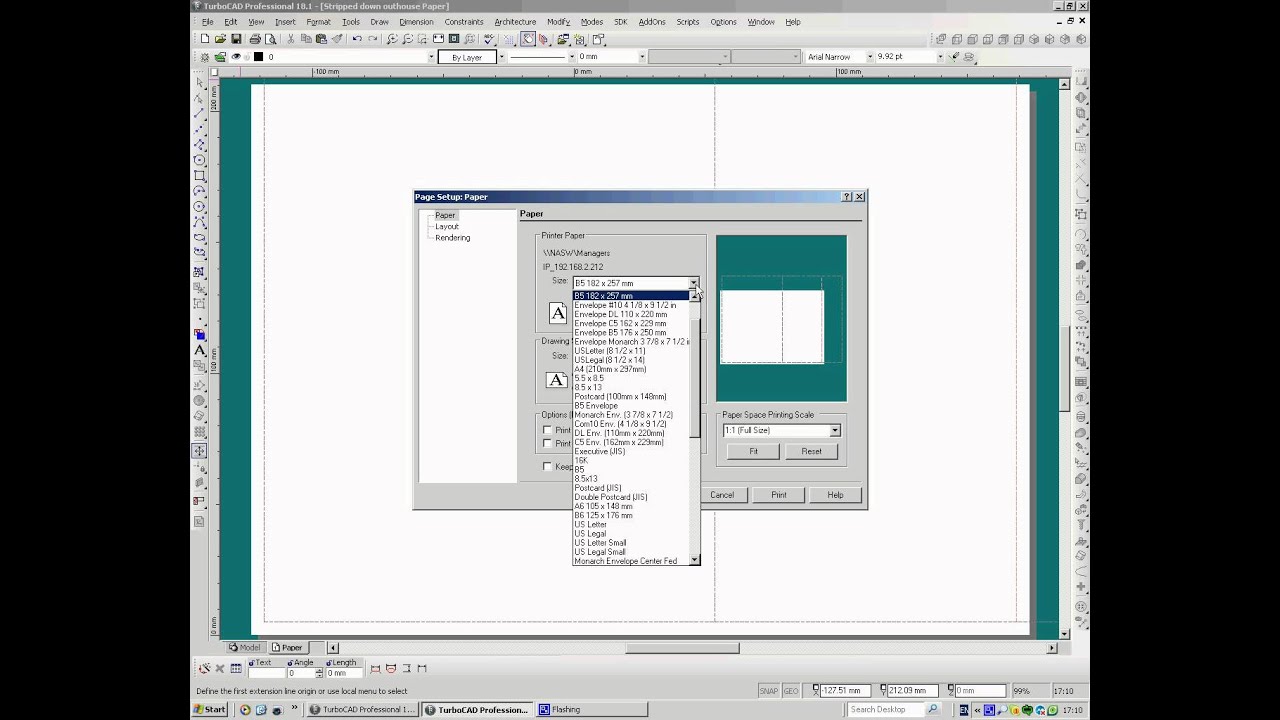Tick the Keep checkbox in Page Setup
The image size is (1280, 720).
click(547, 466)
